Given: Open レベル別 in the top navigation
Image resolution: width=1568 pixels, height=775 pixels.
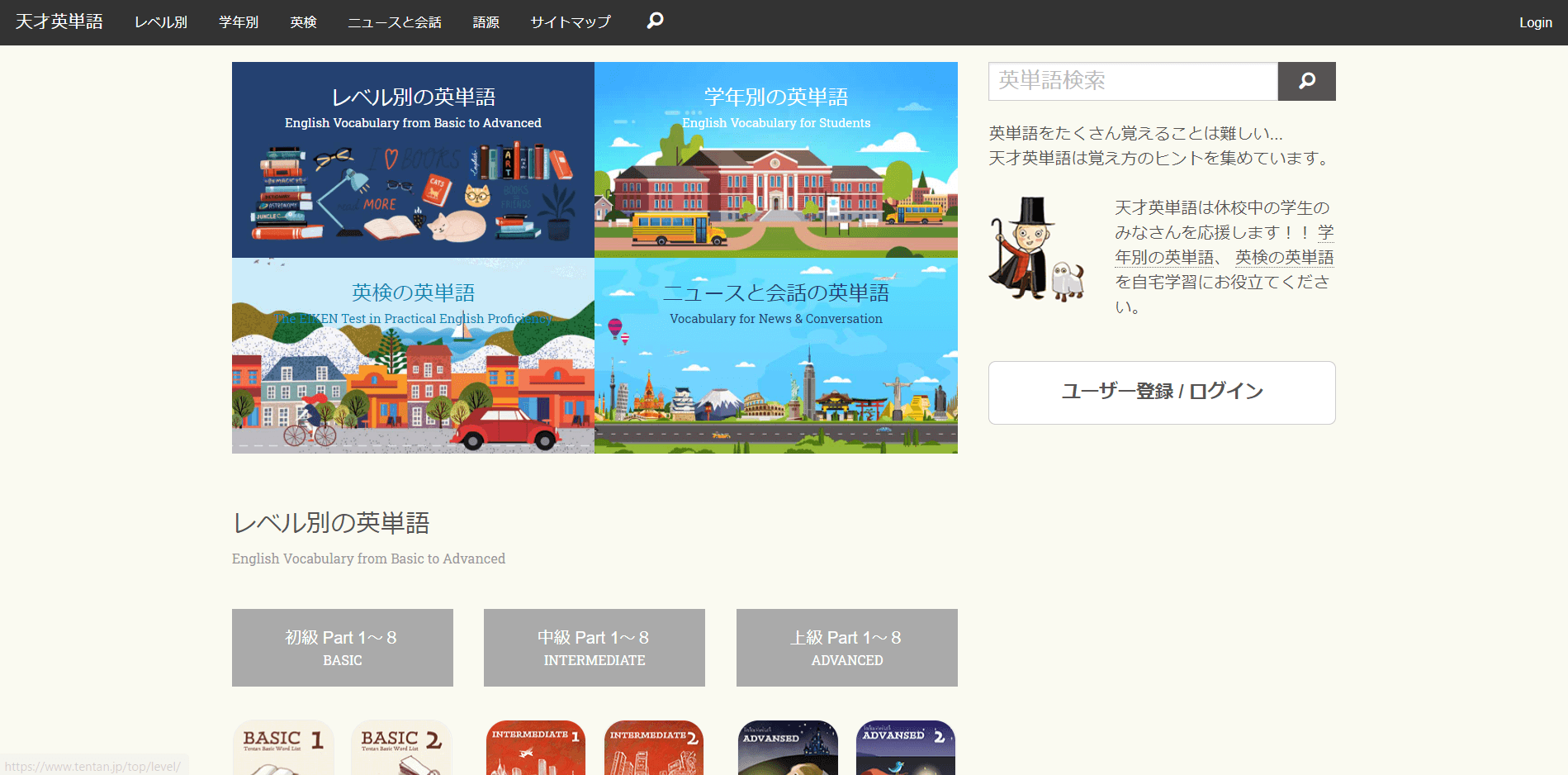Looking at the screenshot, I should [x=161, y=22].
